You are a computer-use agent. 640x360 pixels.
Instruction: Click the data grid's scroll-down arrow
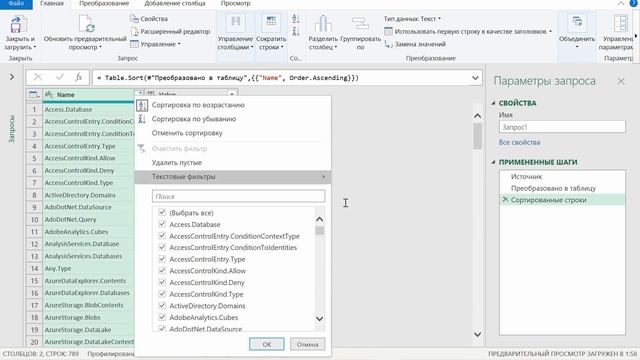[477, 334]
